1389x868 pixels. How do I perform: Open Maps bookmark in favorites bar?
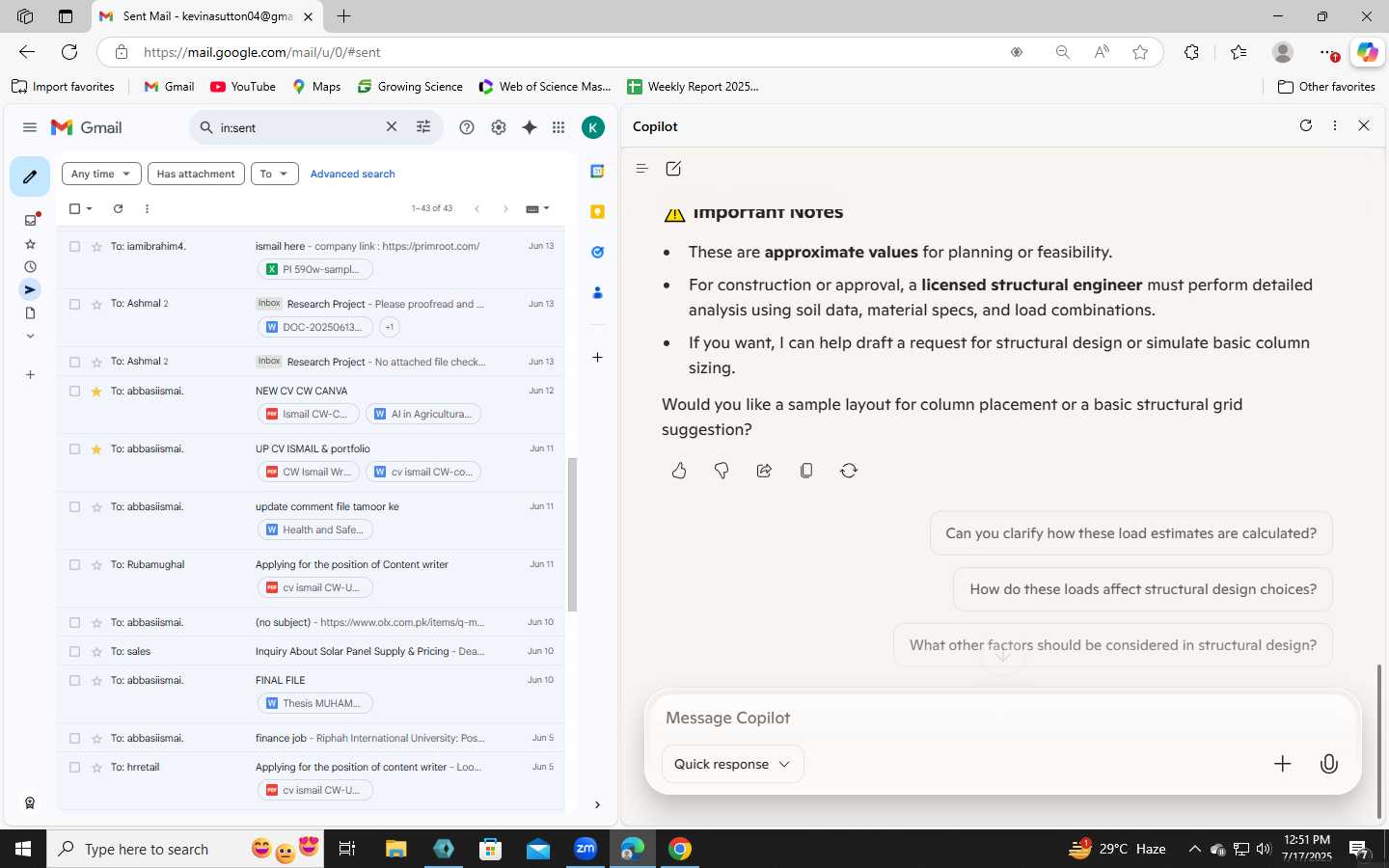pos(316,87)
